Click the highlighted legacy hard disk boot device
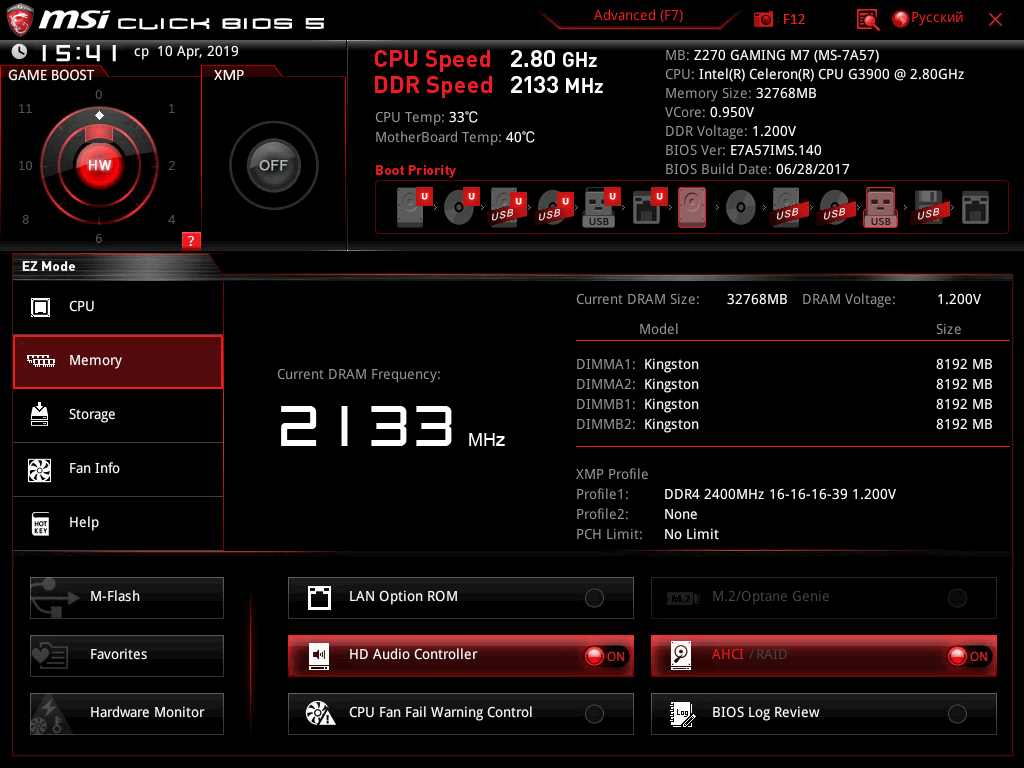 coord(692,208)
